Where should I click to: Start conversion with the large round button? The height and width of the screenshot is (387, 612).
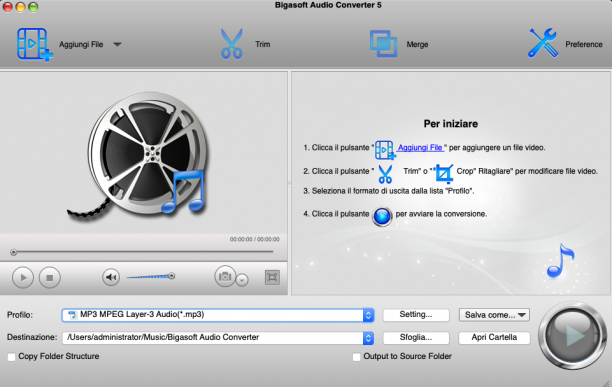point(573,336)
